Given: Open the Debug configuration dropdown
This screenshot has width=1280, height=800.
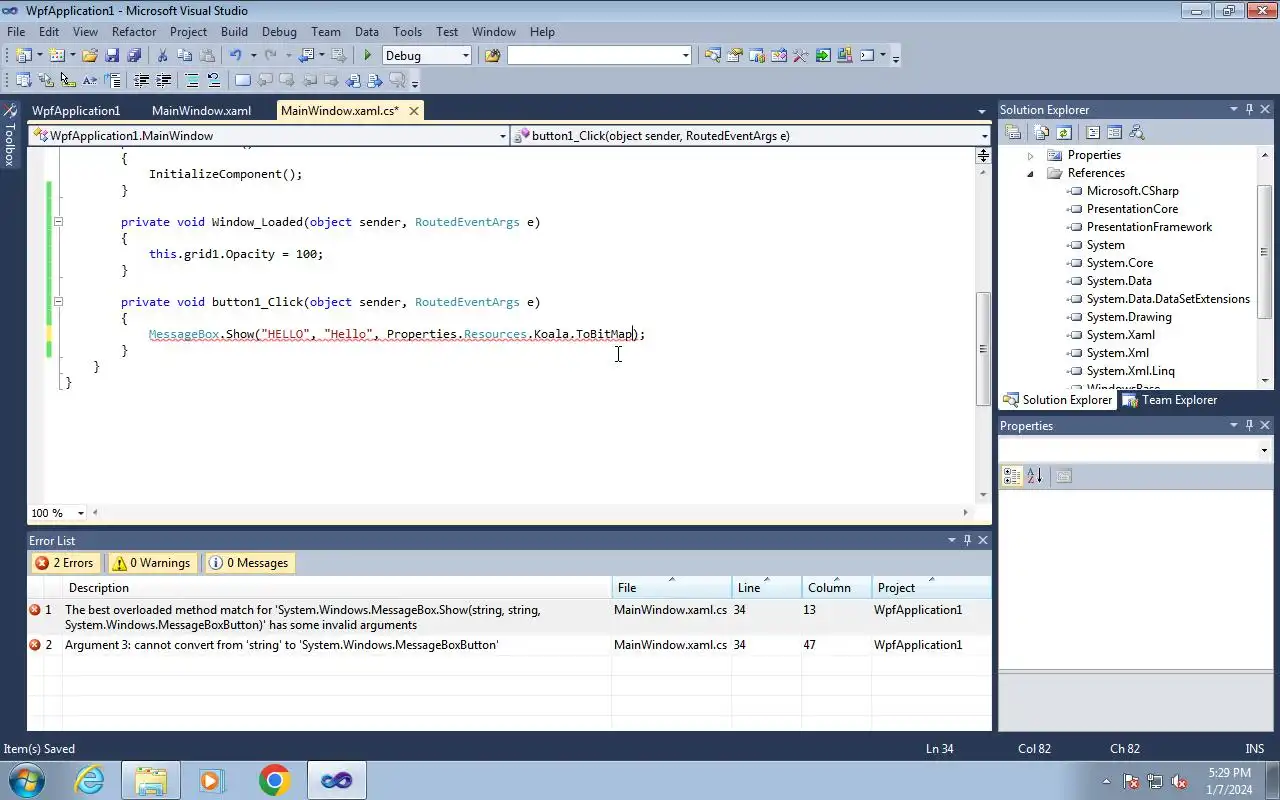Looking at the screenshot, I should pyautogui.click(x=466, y=56).
